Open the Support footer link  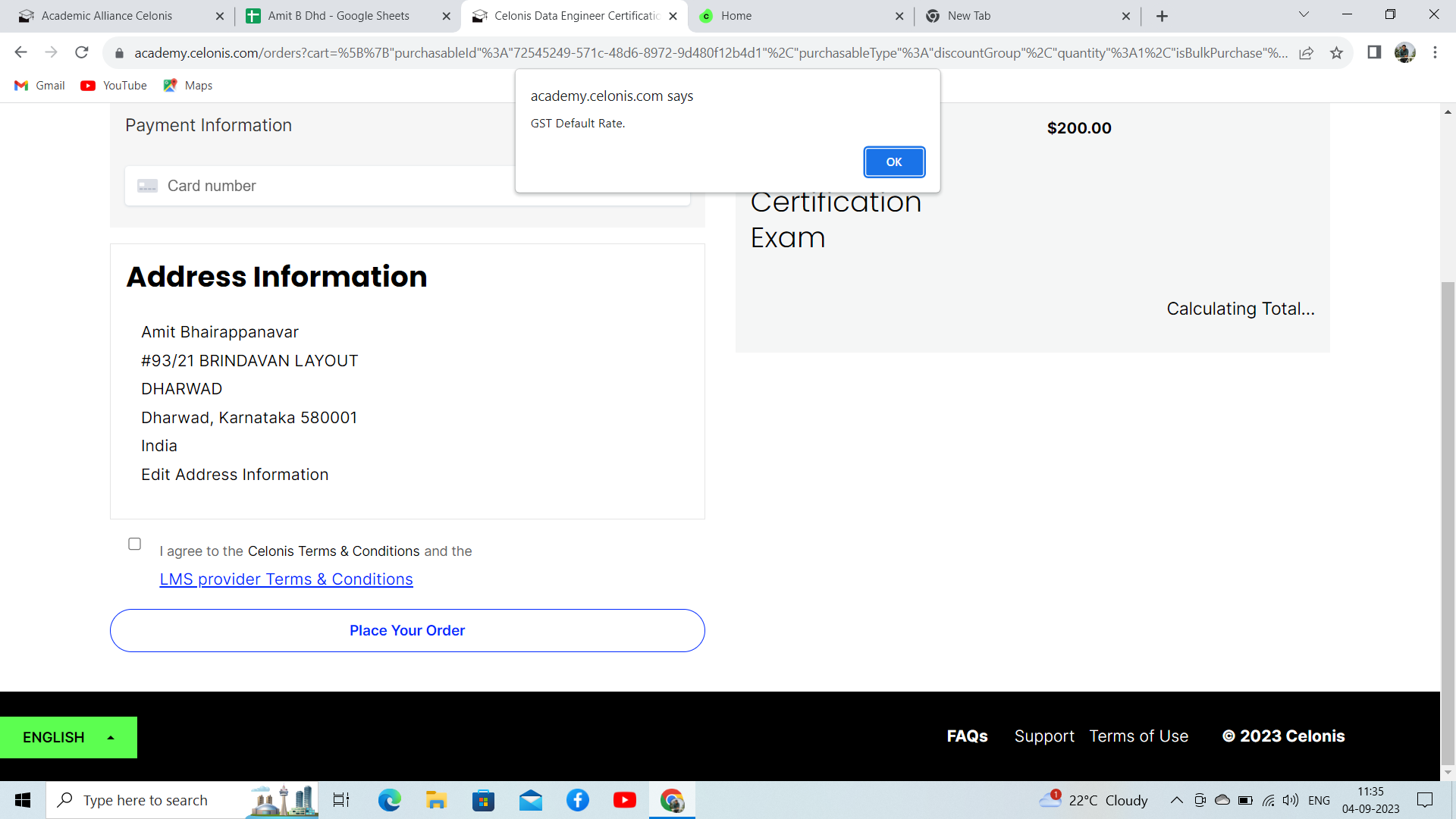coord(1044,736)
